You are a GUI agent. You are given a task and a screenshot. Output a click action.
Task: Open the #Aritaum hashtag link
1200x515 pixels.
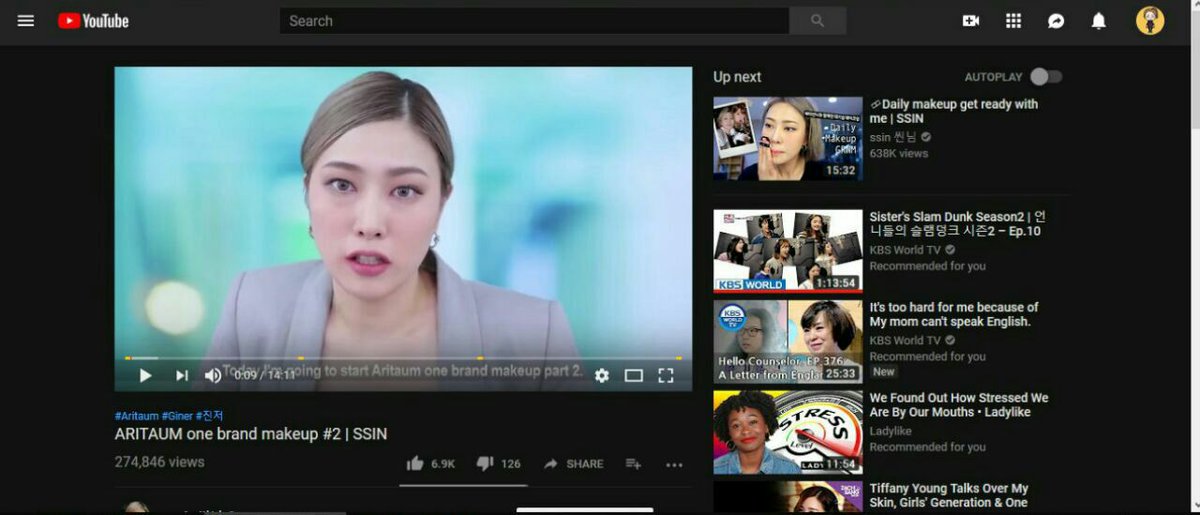[x=137, y=415]
